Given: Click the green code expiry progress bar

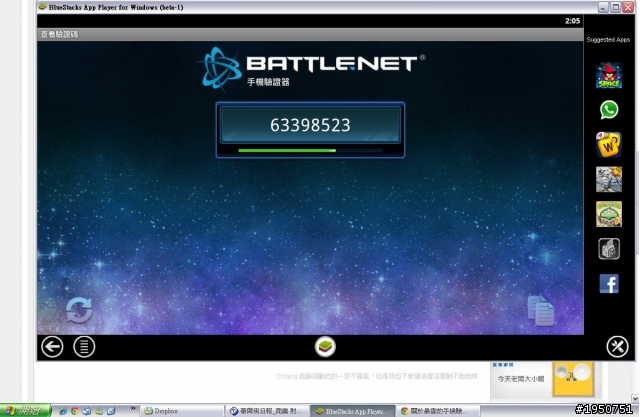Looking at the screenshot, I should 310,151.
